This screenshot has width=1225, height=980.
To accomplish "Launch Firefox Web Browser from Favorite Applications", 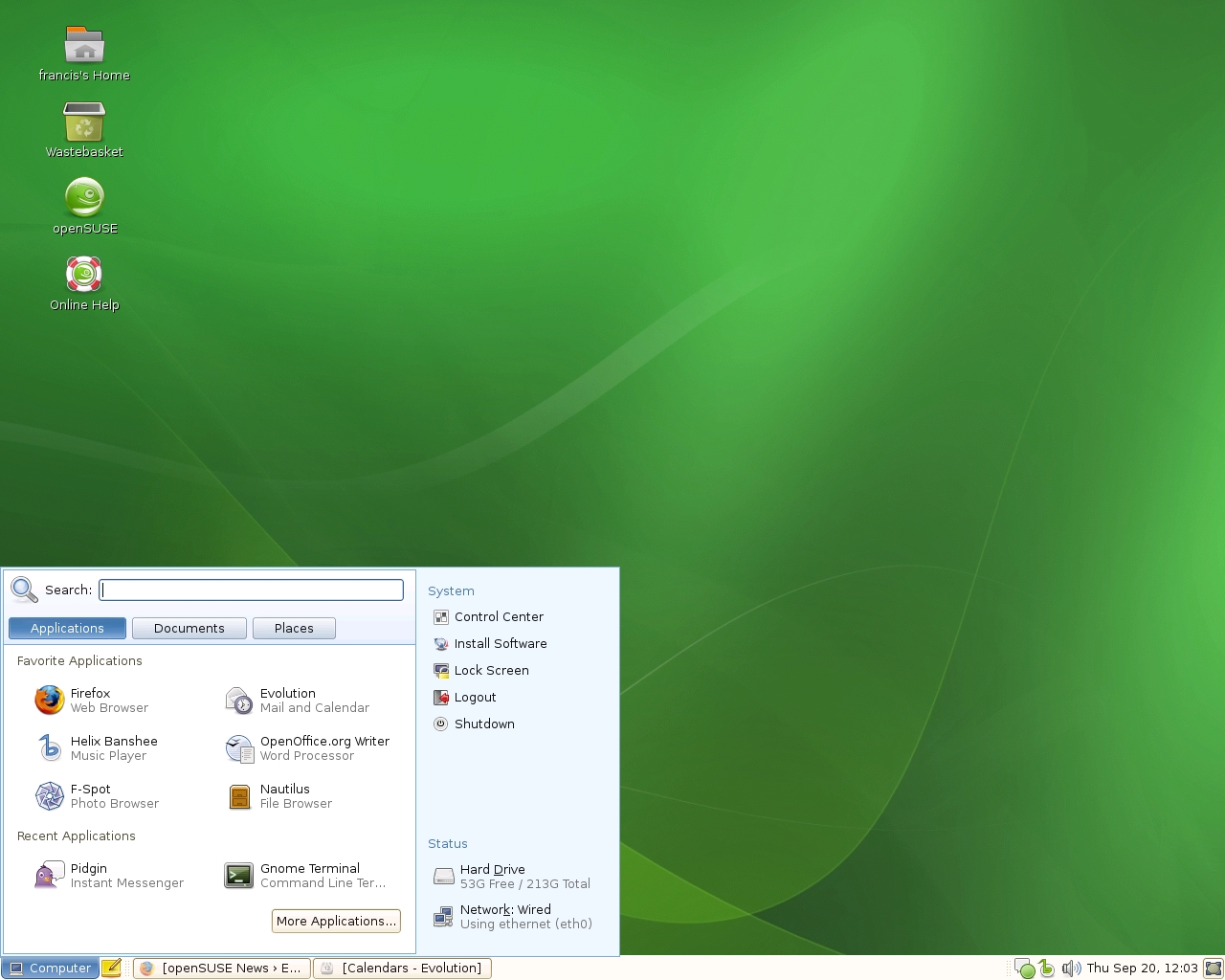I will [x=91, y=700].
